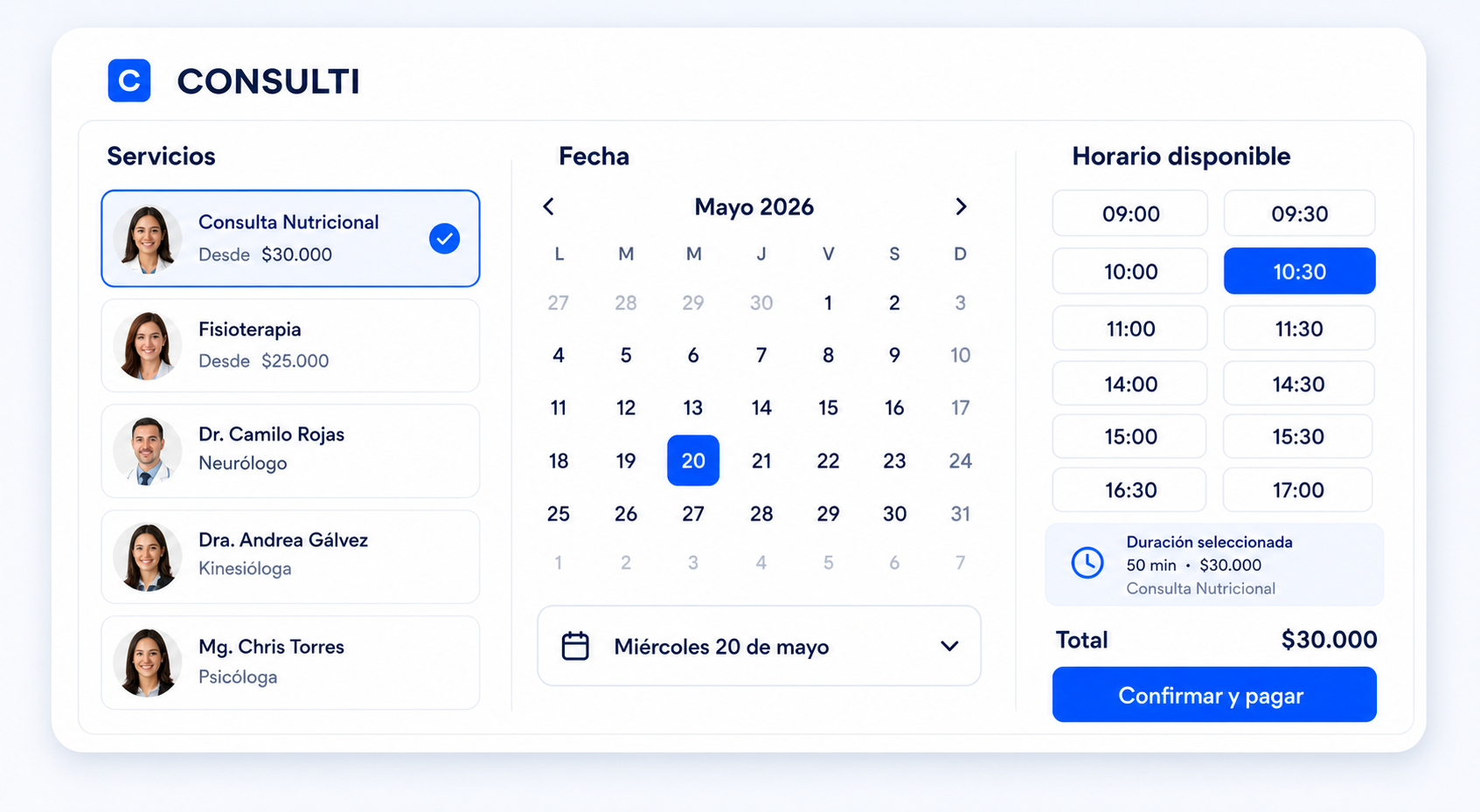Click highlighted day 20 in calendar
This screenshot has height=812, width=1480.
point(693,461)
